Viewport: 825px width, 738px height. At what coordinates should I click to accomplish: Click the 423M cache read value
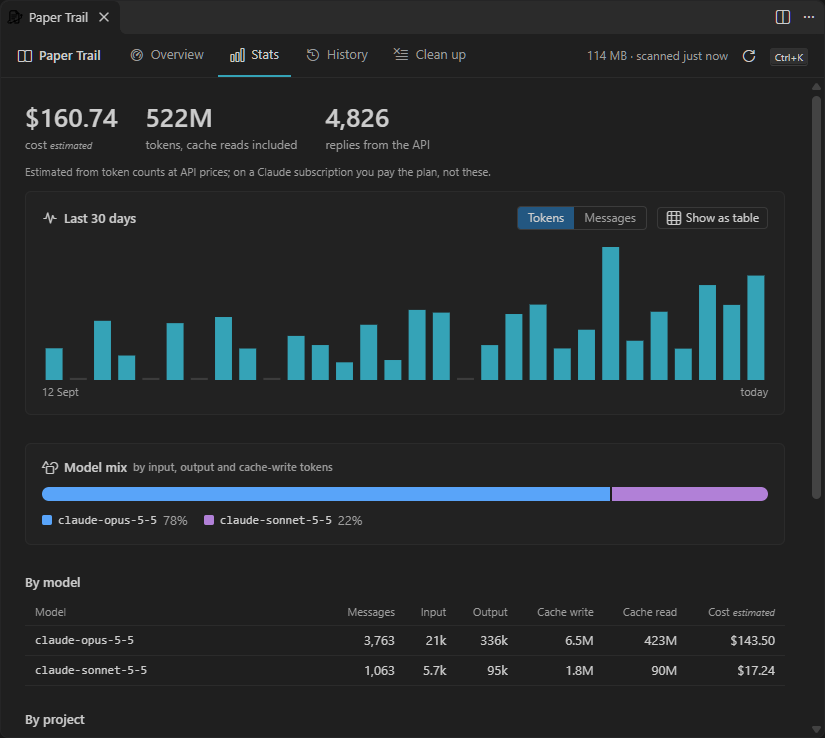pyautogui.click(x=660, y=641)
